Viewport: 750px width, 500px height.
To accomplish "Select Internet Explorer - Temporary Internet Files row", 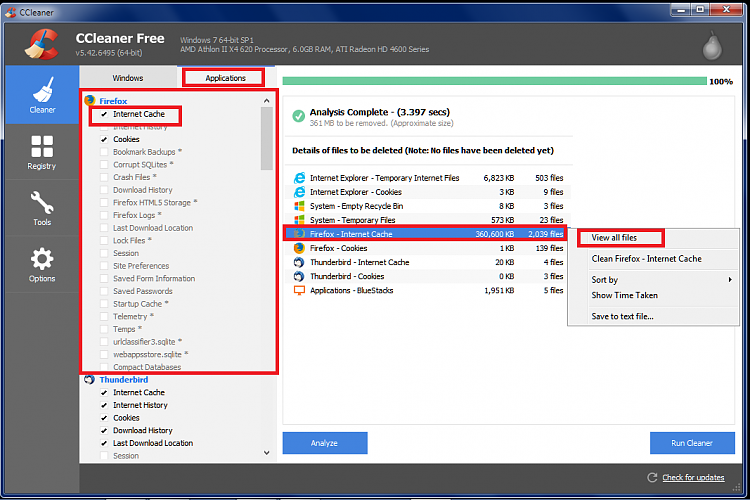I will pyautogui.click(x=429, y=178).
